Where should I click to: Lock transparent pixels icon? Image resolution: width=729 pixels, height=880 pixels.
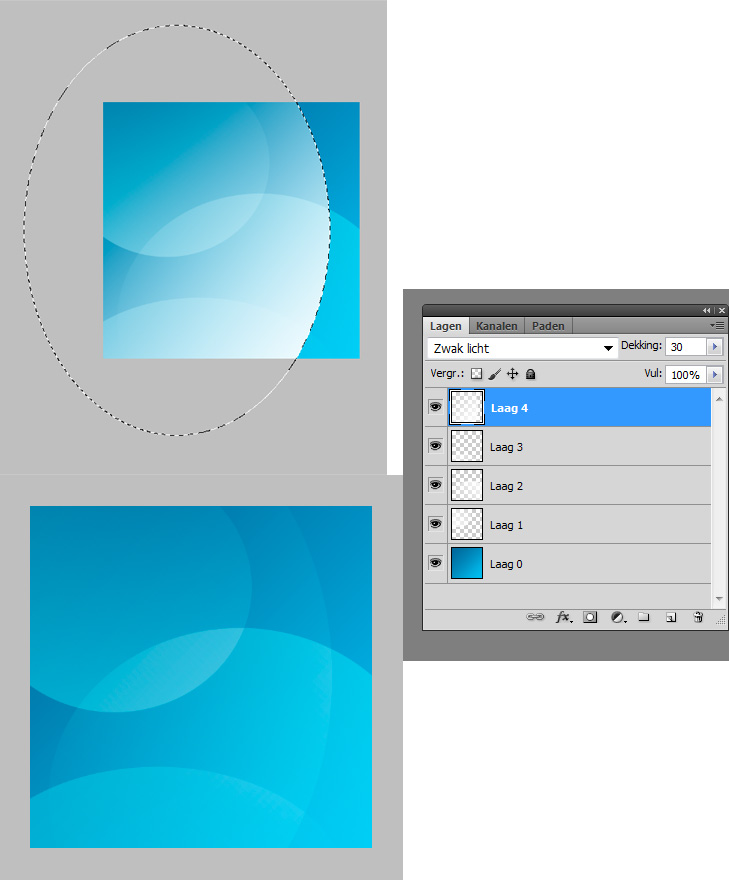(x=476, y=374)
